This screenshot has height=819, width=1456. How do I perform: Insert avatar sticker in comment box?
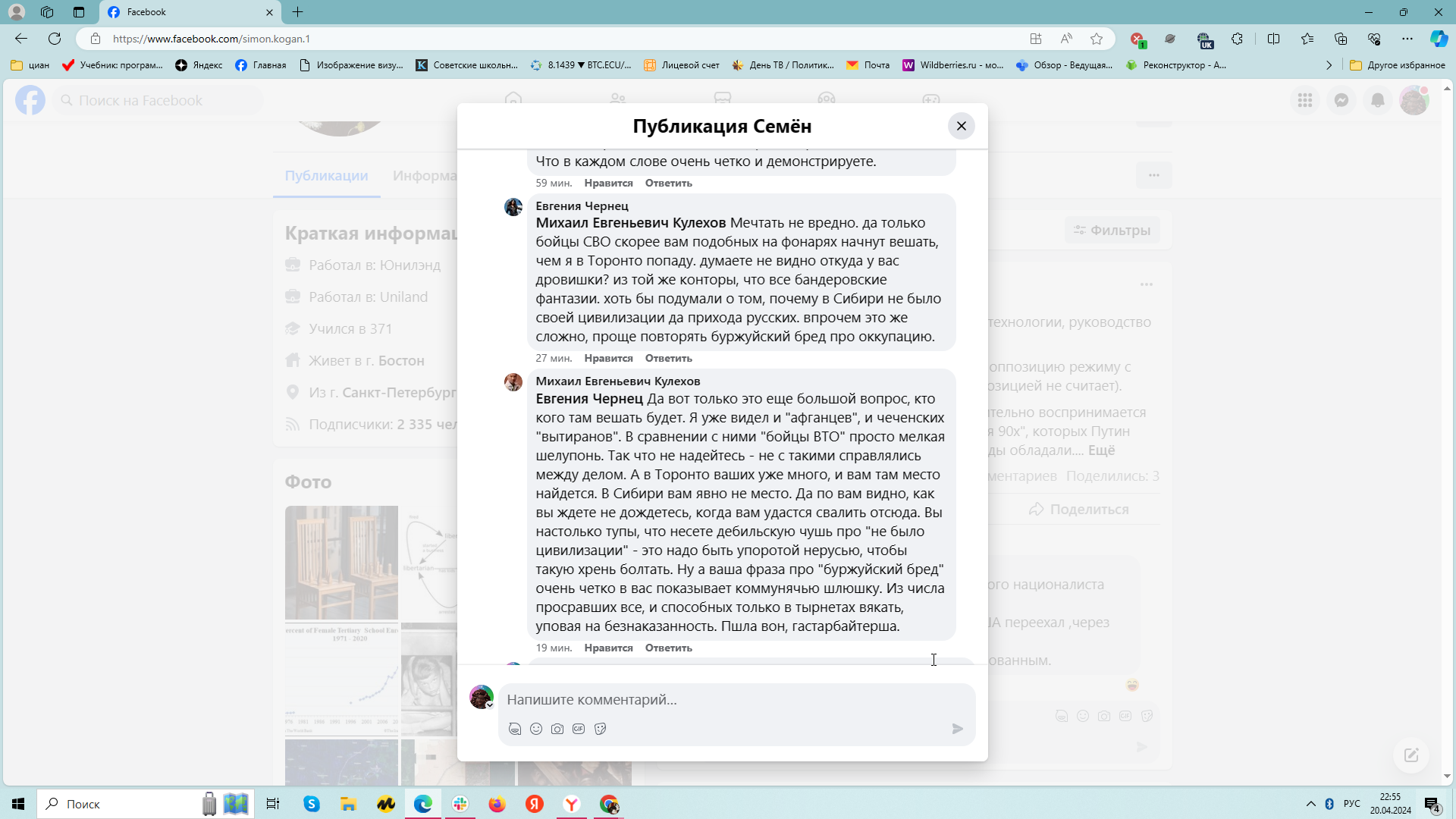(x=515, y=729)
